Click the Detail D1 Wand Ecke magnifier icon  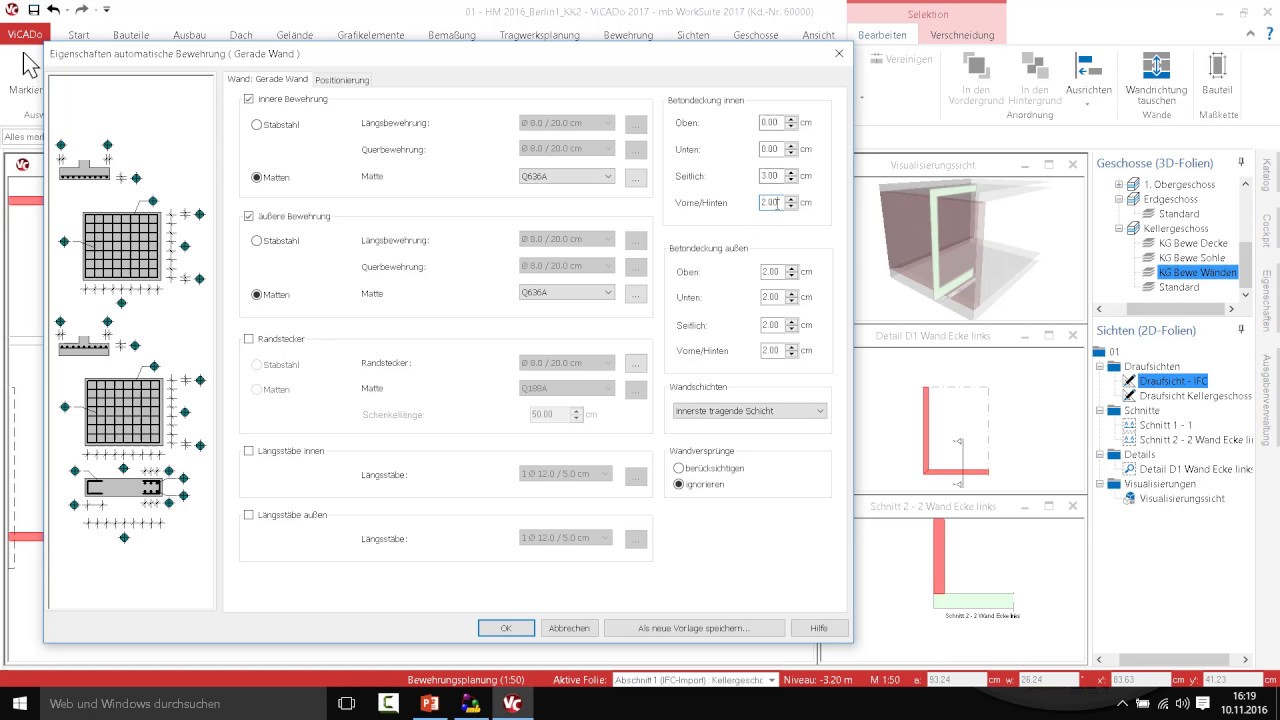pyautogui.click(x=1130, y=469)
